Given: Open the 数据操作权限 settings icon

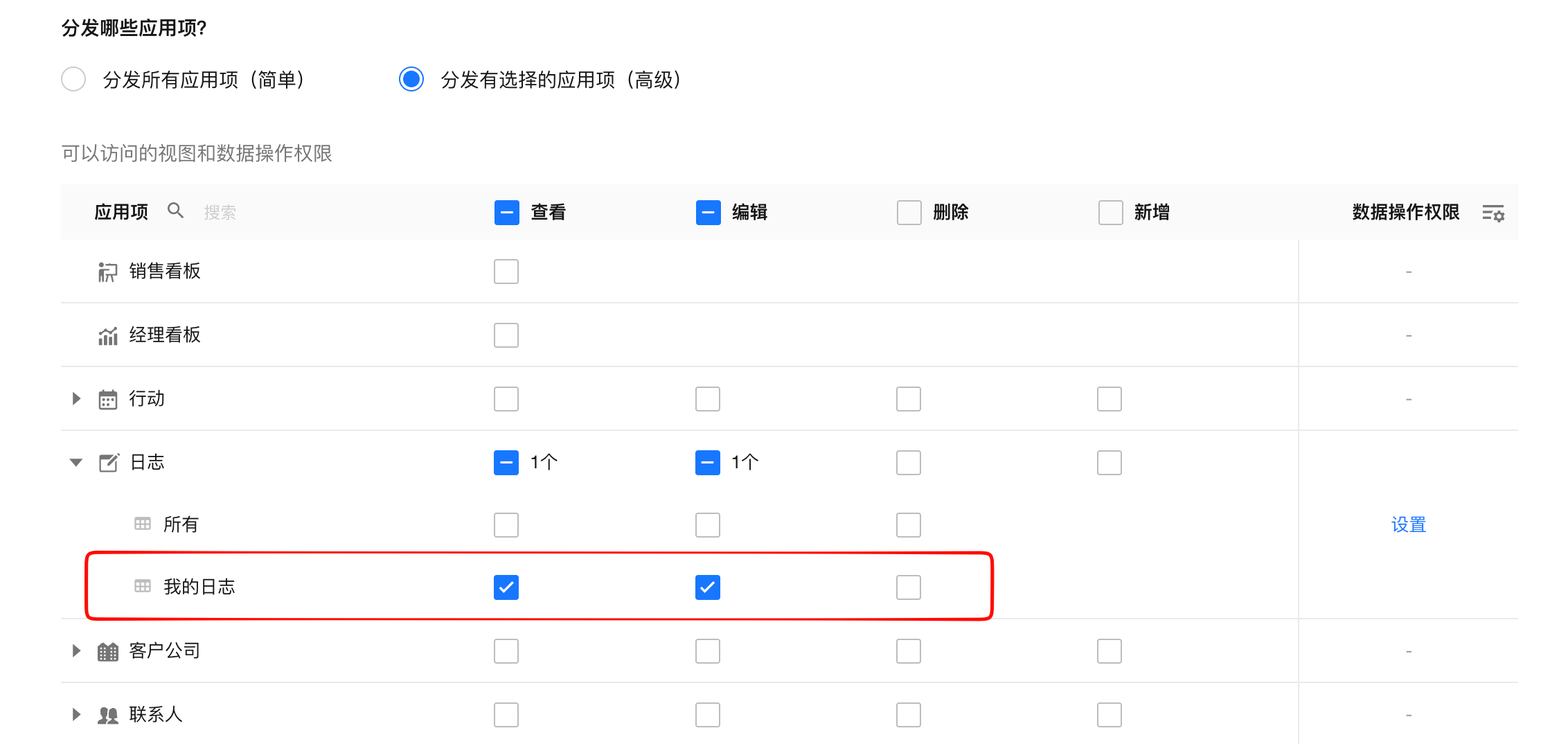Looking at the screenshot, I should click(x=1493, y=213).
